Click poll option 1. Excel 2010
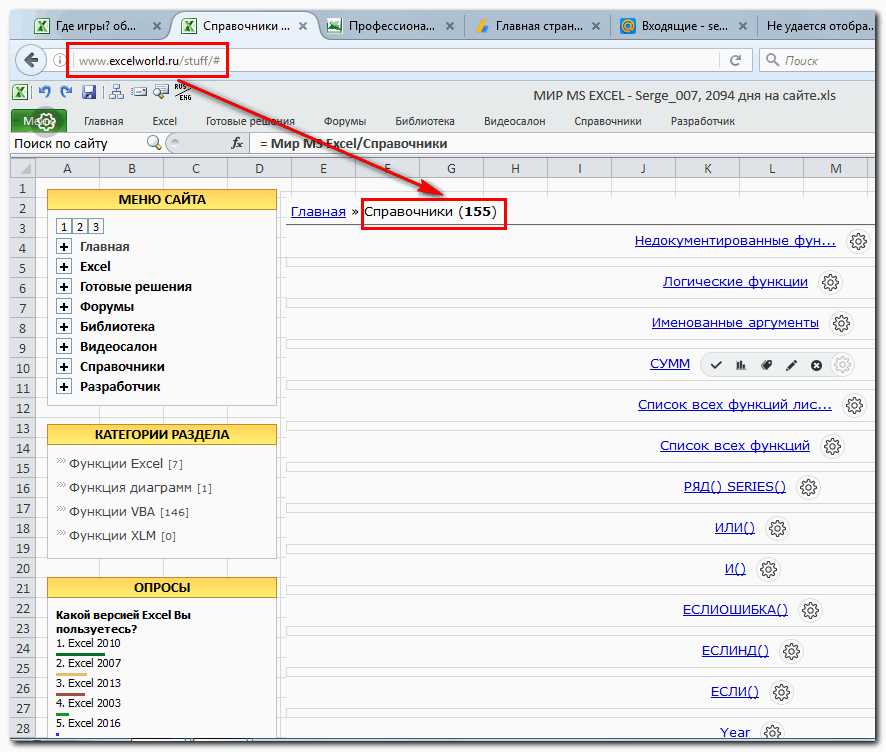Viewport: 886px width, 752px height. coord(88,644)
